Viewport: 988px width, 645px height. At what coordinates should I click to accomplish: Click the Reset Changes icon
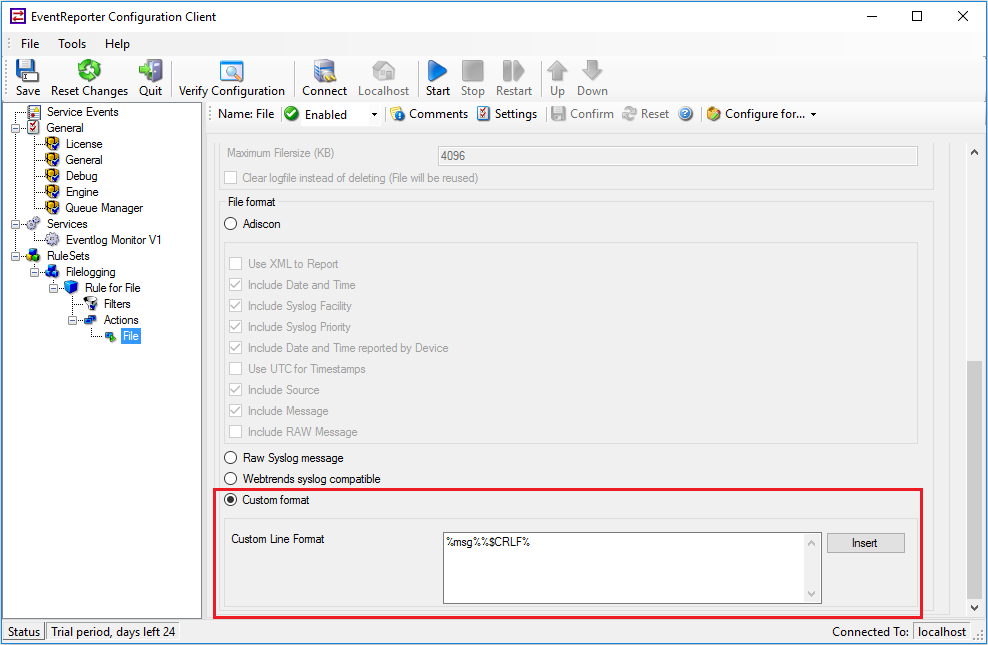point(89,71)
